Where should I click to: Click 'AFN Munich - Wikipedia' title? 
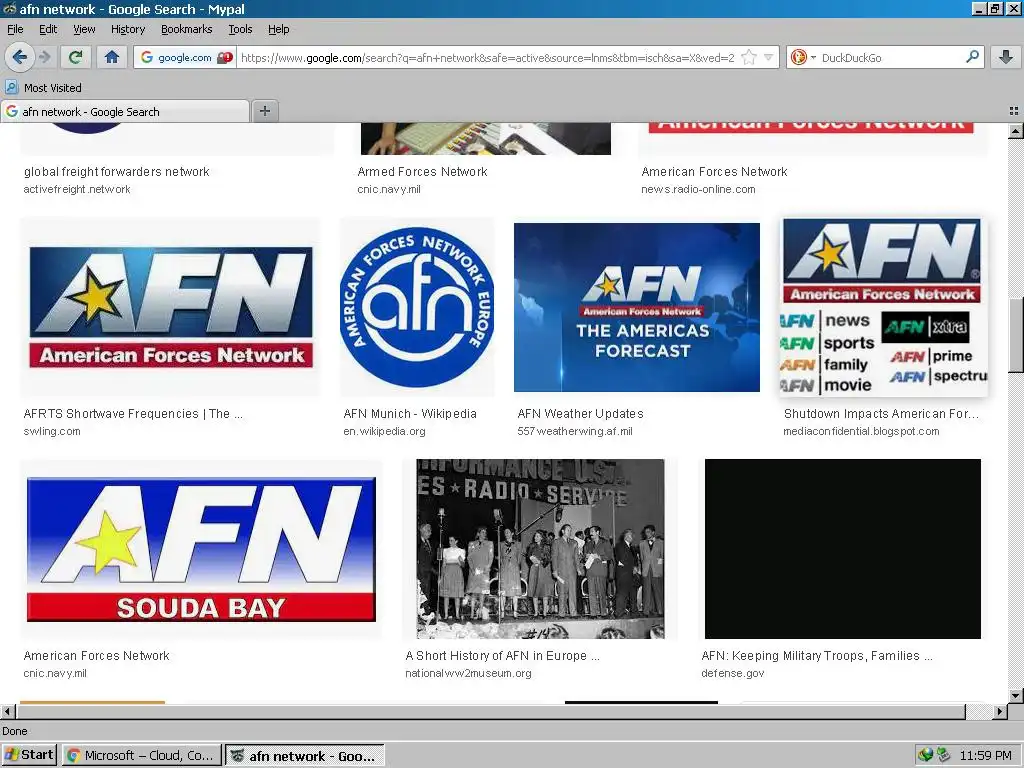tap(410, 413)
